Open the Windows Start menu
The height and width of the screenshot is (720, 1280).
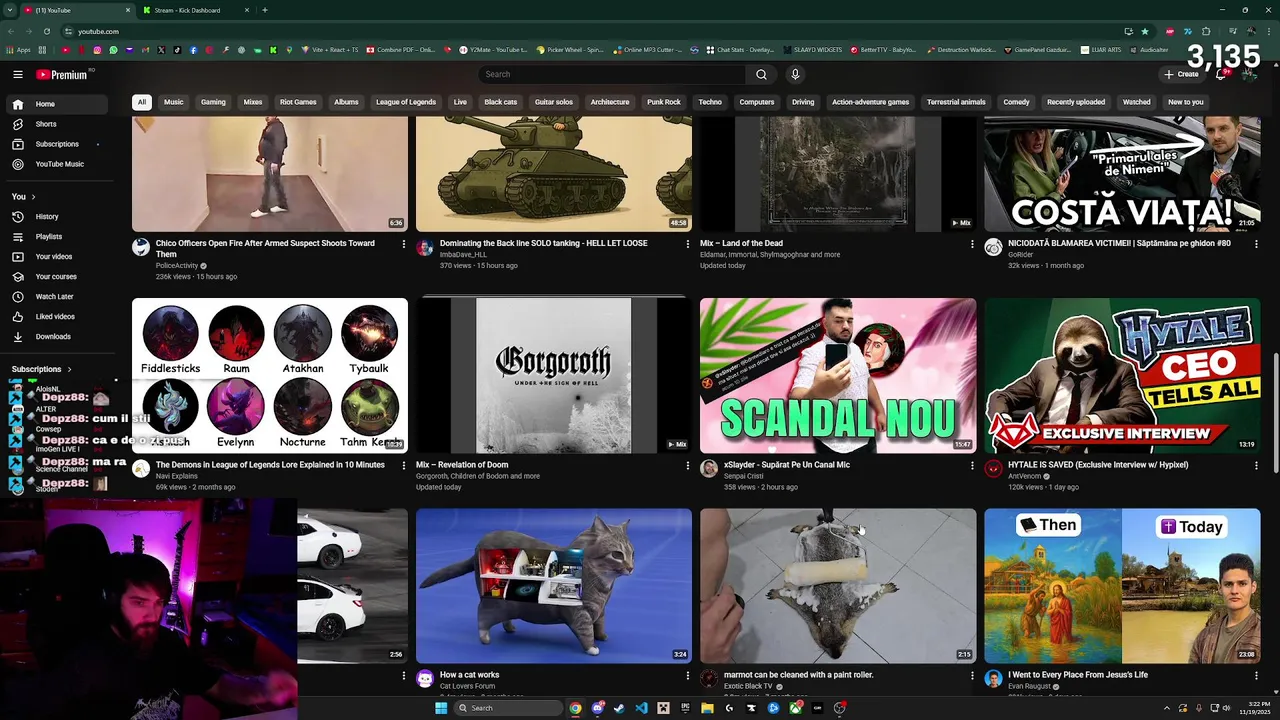point(441,708)
